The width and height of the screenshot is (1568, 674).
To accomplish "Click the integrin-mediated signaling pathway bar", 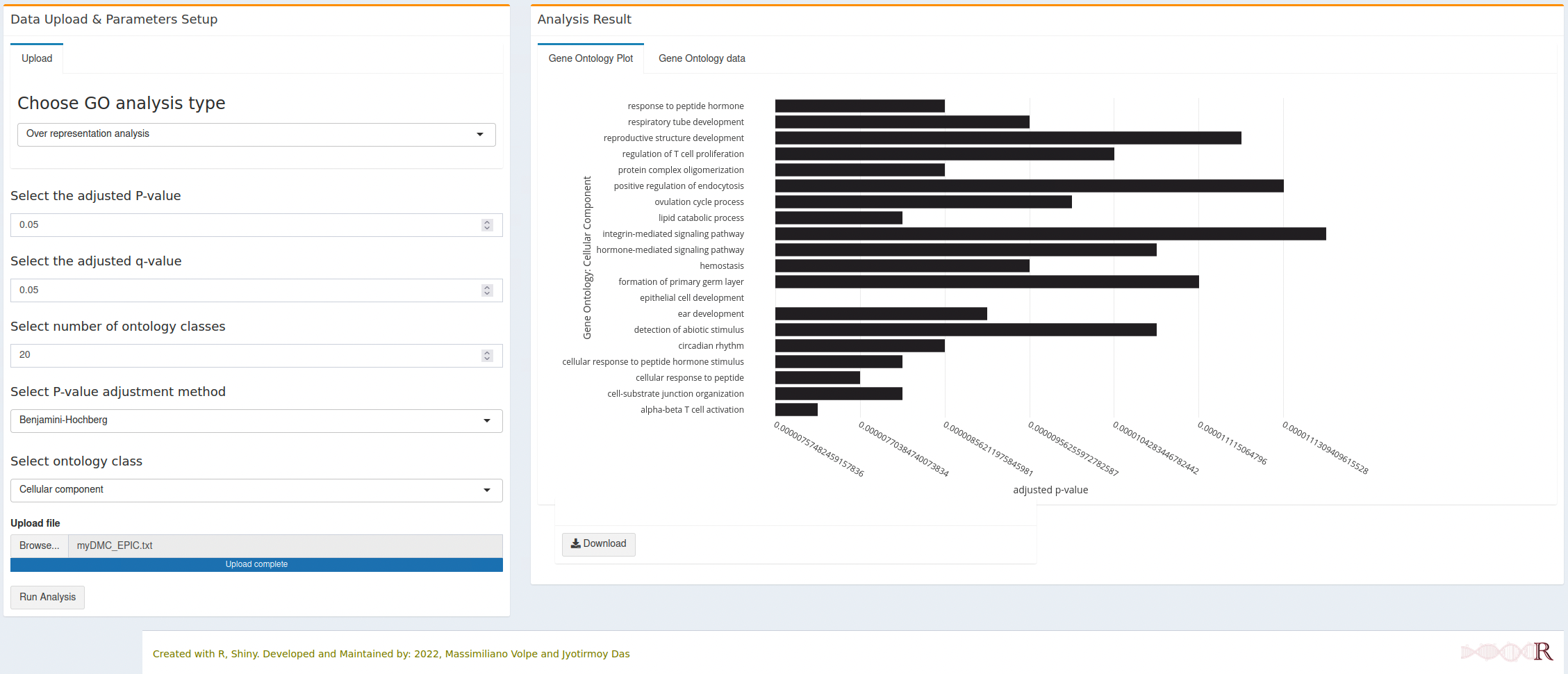I will (x=1050, y=234).
